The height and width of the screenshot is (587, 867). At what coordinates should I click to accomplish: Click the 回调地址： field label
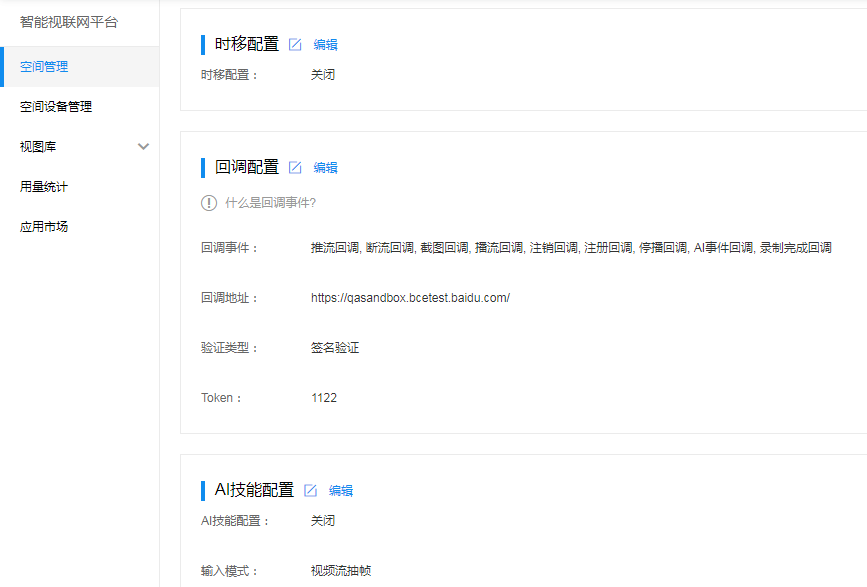click(230, 298)
